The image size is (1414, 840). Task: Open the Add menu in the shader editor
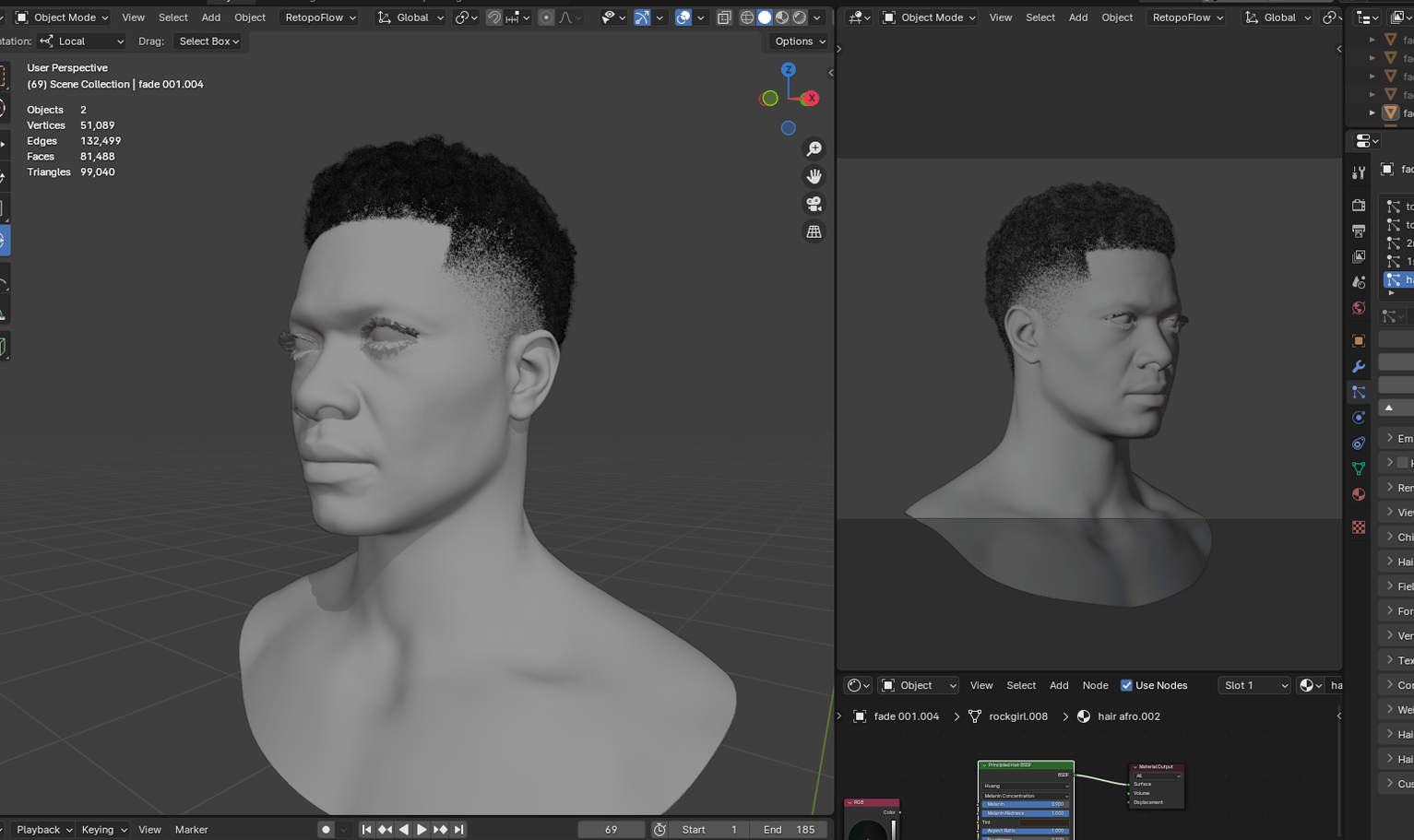click(x=1059, y=685)
